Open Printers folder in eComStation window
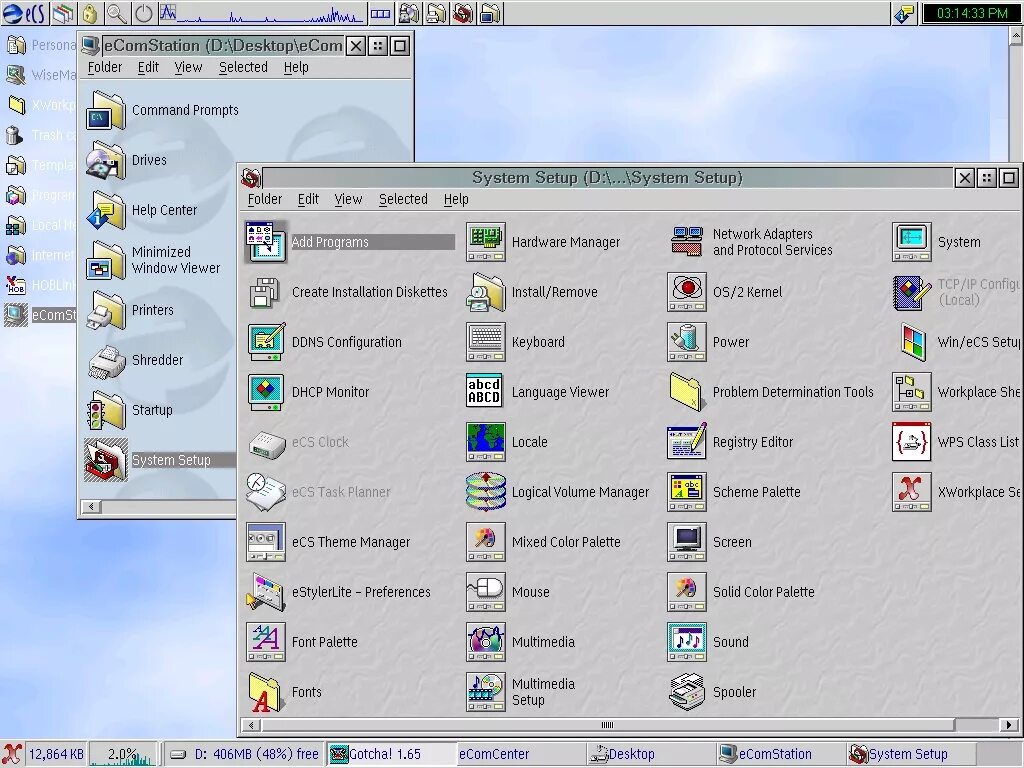1024x768 pixels. click(105, 310)
